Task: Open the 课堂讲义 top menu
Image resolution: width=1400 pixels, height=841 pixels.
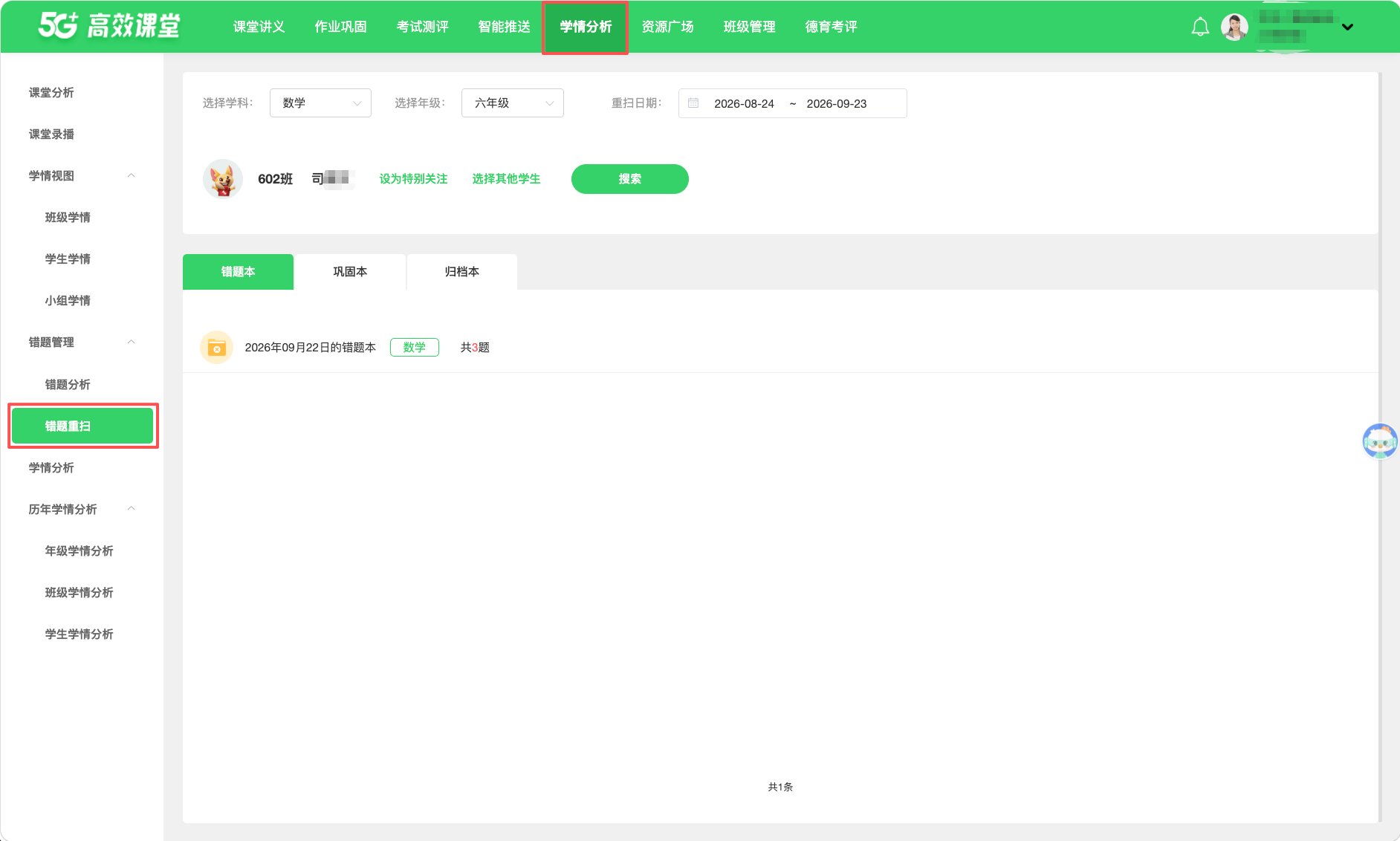Action: click(259, 27)
